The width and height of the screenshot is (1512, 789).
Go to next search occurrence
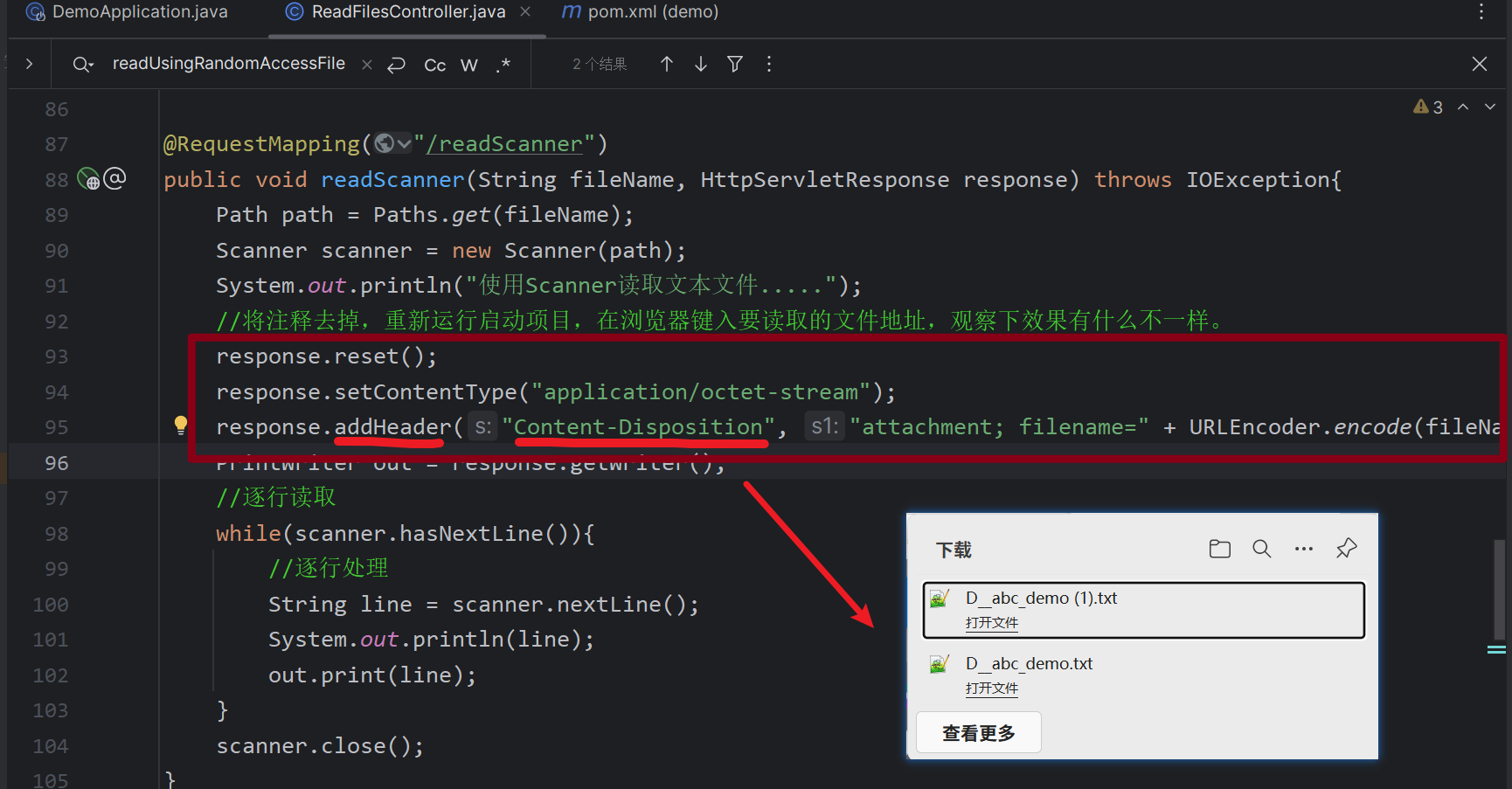pos(701,64)
